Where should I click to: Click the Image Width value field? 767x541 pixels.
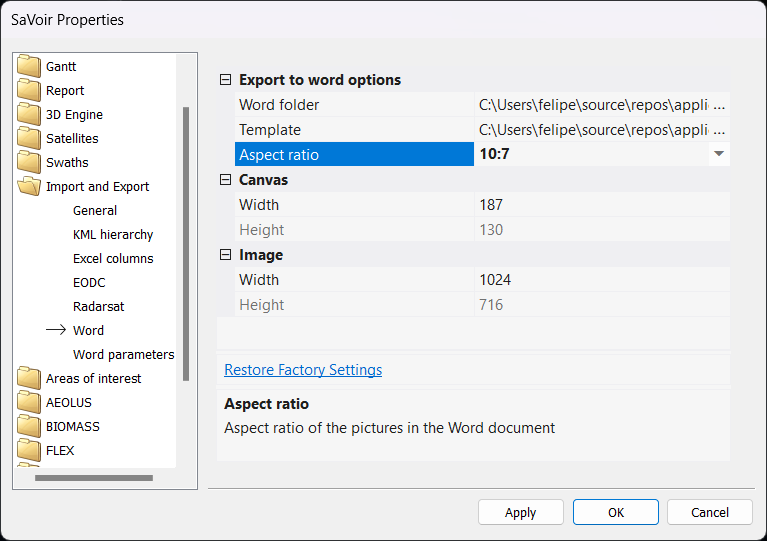tap(600, 280)
